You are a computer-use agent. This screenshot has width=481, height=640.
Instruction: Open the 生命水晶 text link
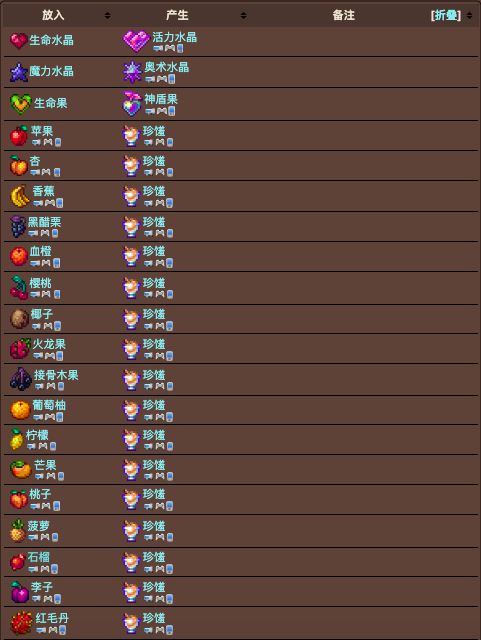click(x=51, y=40)
